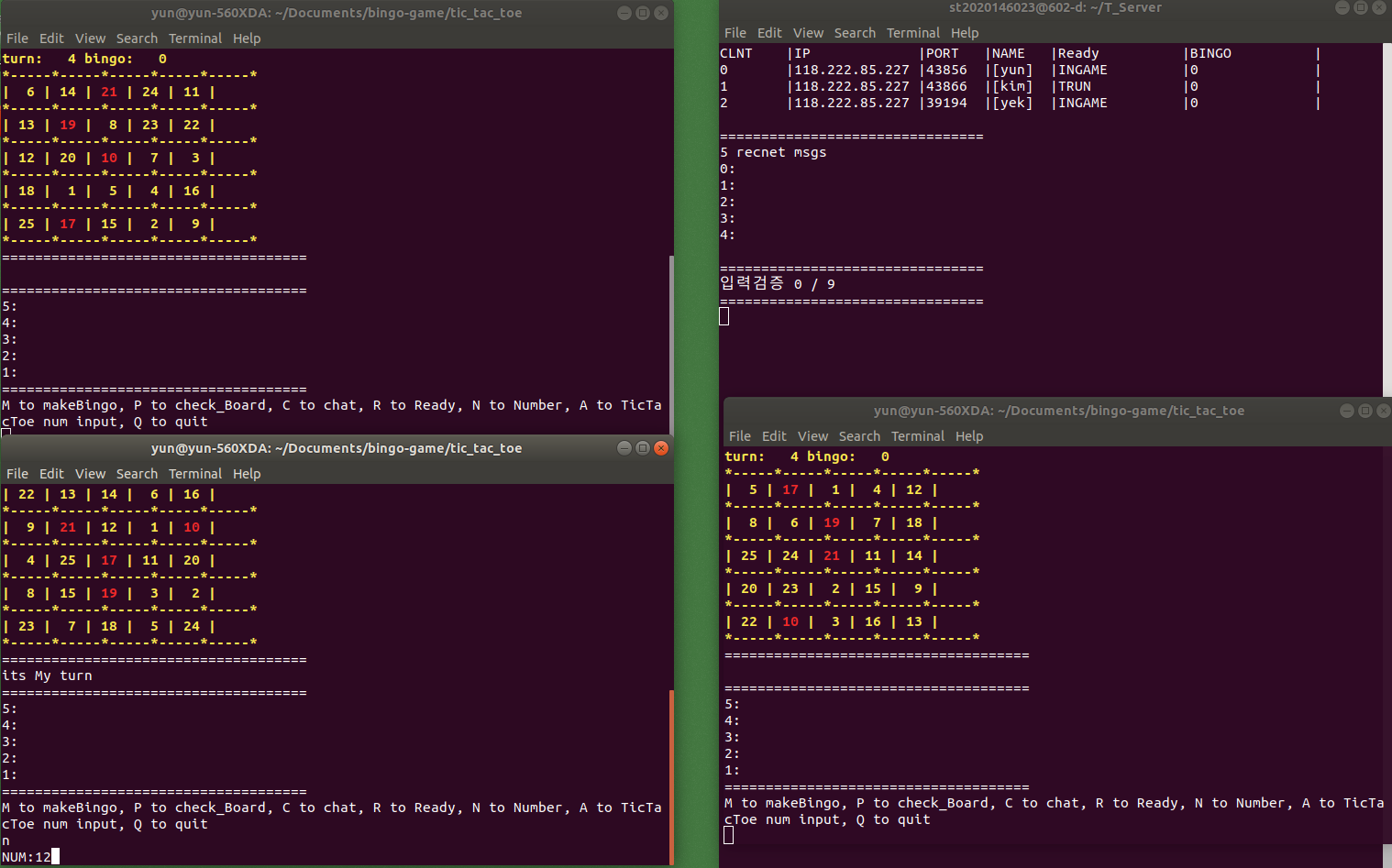The height and width of the screenshot is (868, 1392).
Task: Open View menu in T_Server terminal
Action: click(808, 33)
